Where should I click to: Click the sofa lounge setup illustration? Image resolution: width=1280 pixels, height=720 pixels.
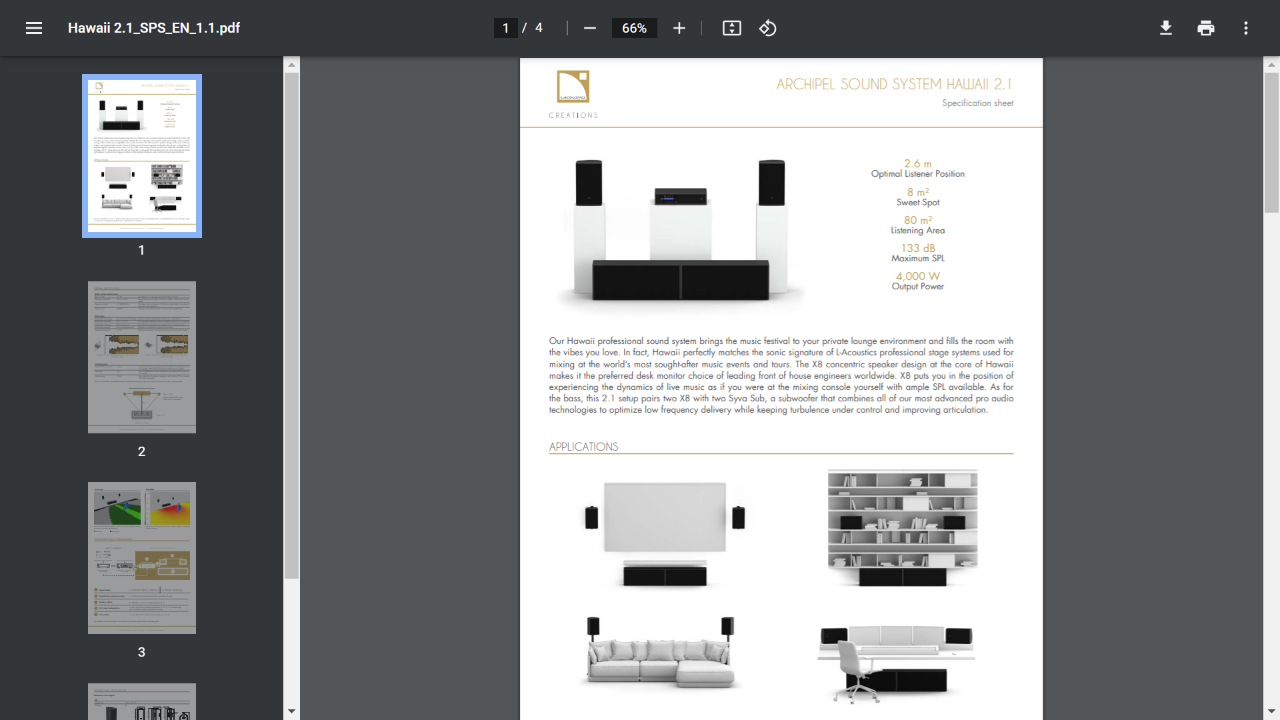[661, 653]
